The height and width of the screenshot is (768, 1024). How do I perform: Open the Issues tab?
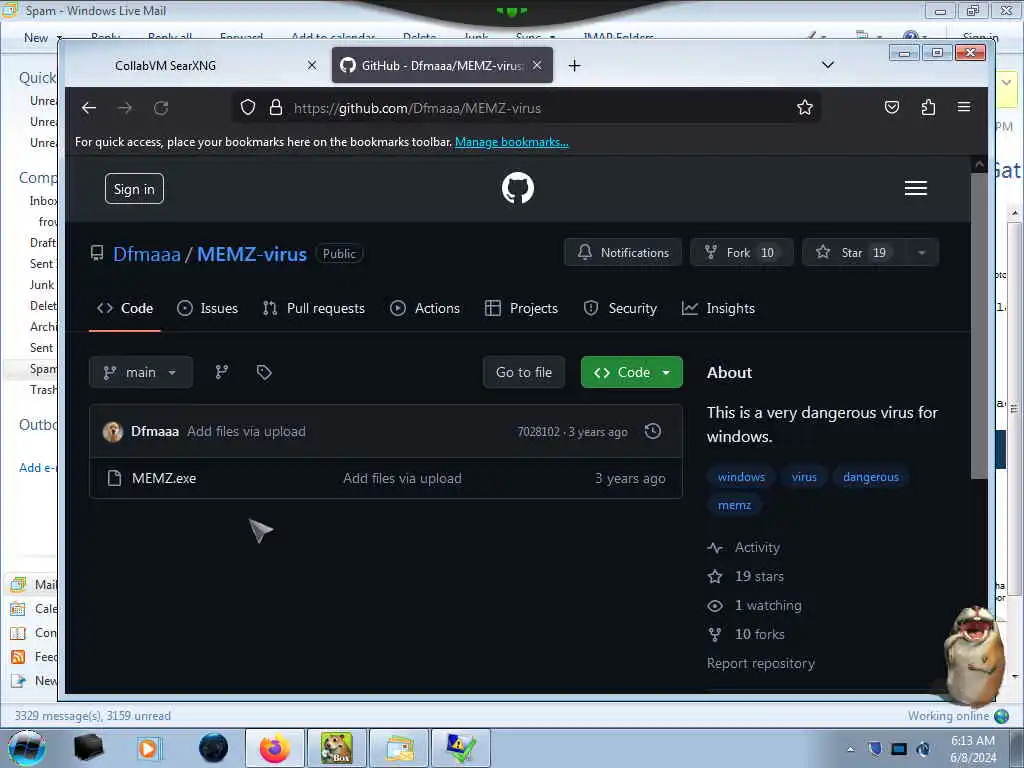point(207,308)
